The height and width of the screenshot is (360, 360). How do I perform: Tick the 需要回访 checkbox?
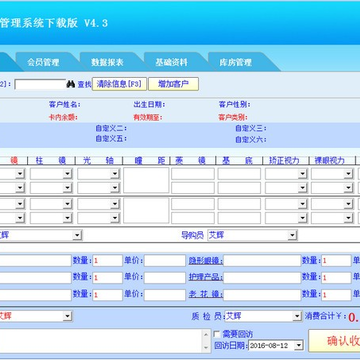217,334
